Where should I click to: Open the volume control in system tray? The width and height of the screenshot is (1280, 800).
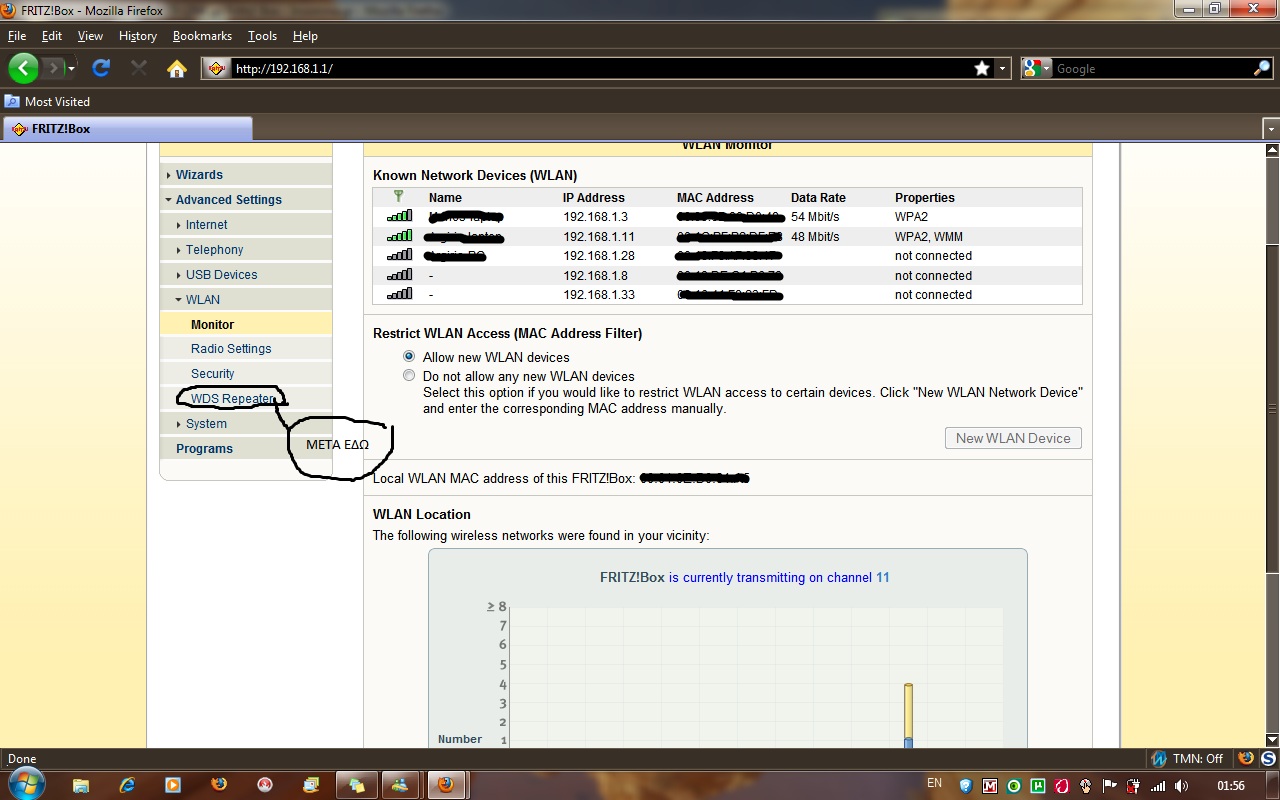(1181, 786)
